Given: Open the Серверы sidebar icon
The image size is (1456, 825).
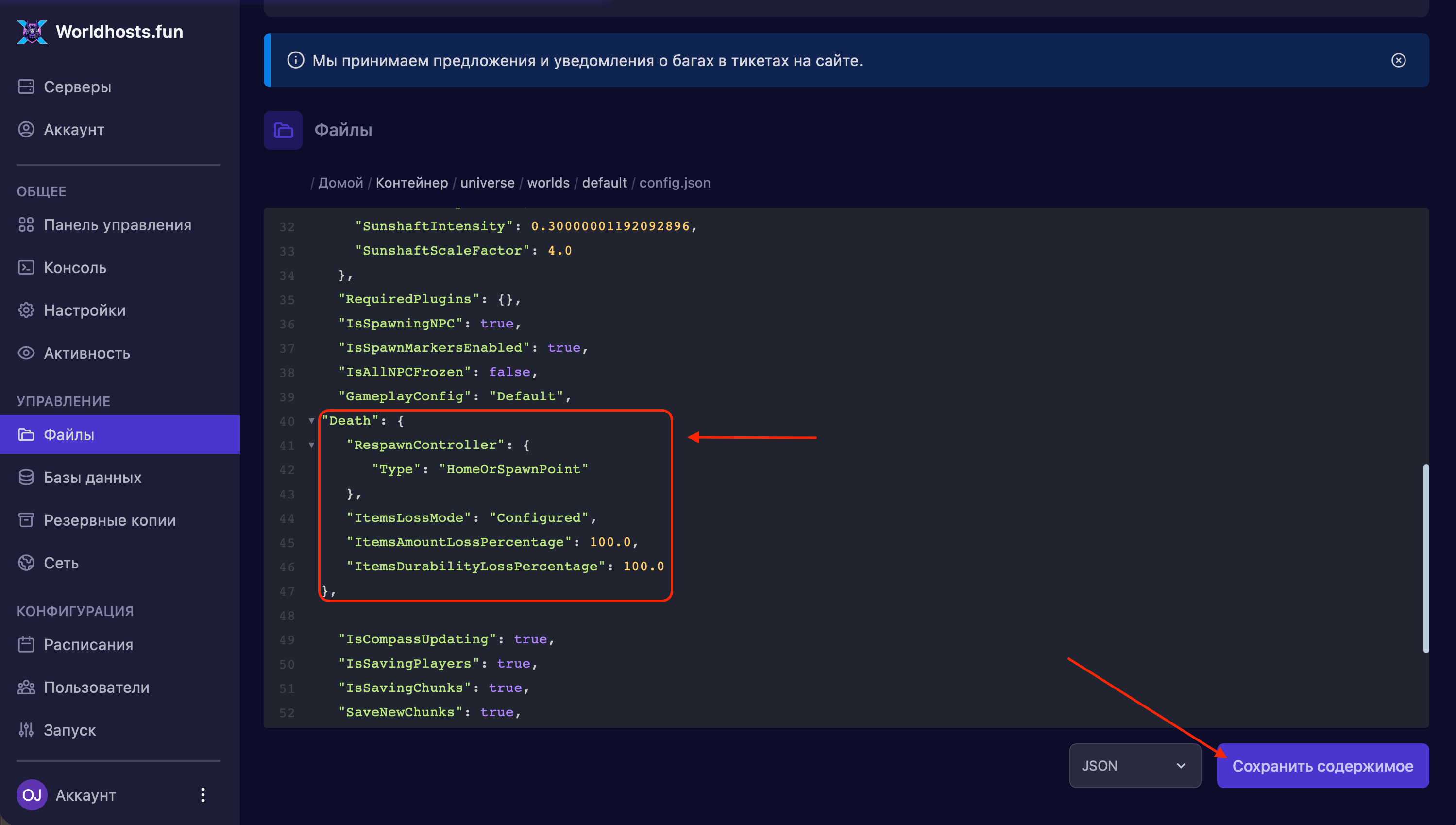Looking at the screenshot, I should (26, 86).
